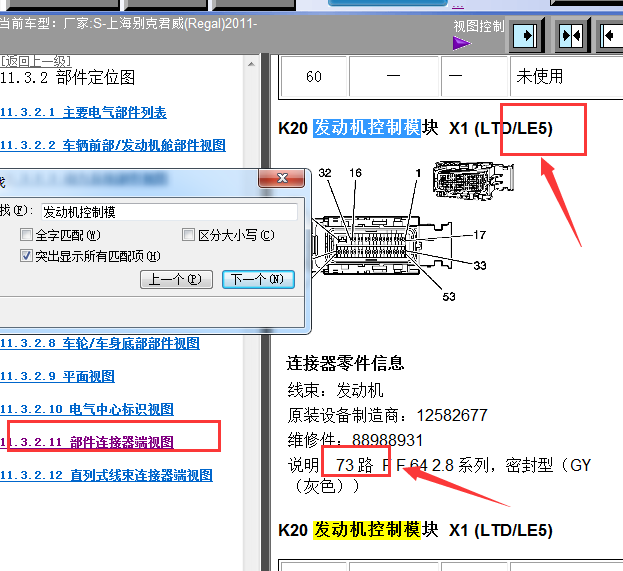Open link 11.3.2.8 车轮/车身底部部件视图
Image resolution: width=623 pixels, height=571 pixels.
[100, 343]
